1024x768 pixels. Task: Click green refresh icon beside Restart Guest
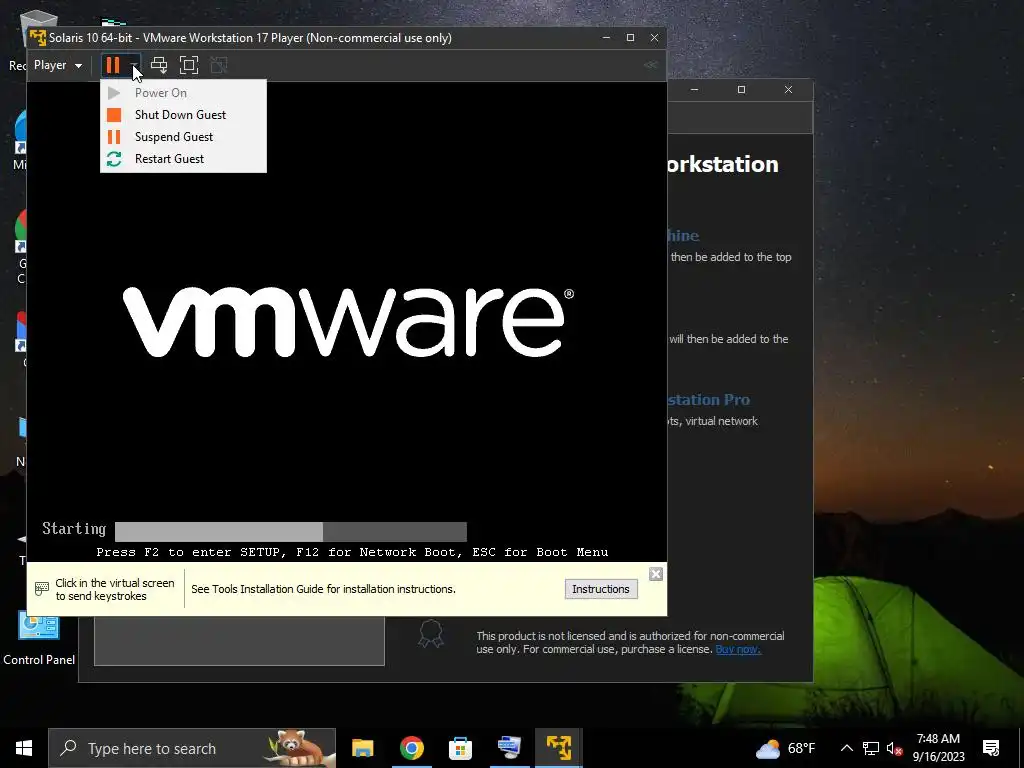click(114, 159)
